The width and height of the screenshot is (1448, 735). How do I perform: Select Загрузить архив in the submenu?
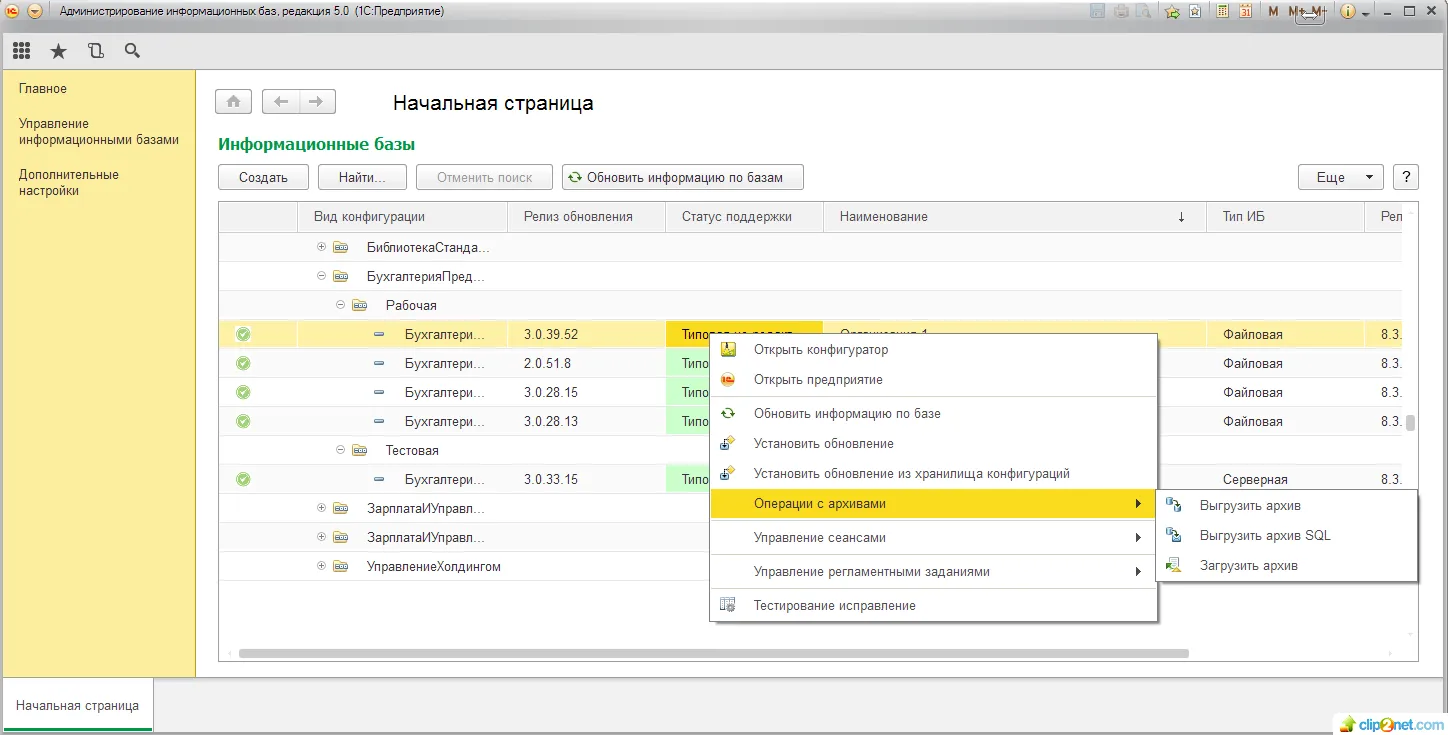[1248, 565]
